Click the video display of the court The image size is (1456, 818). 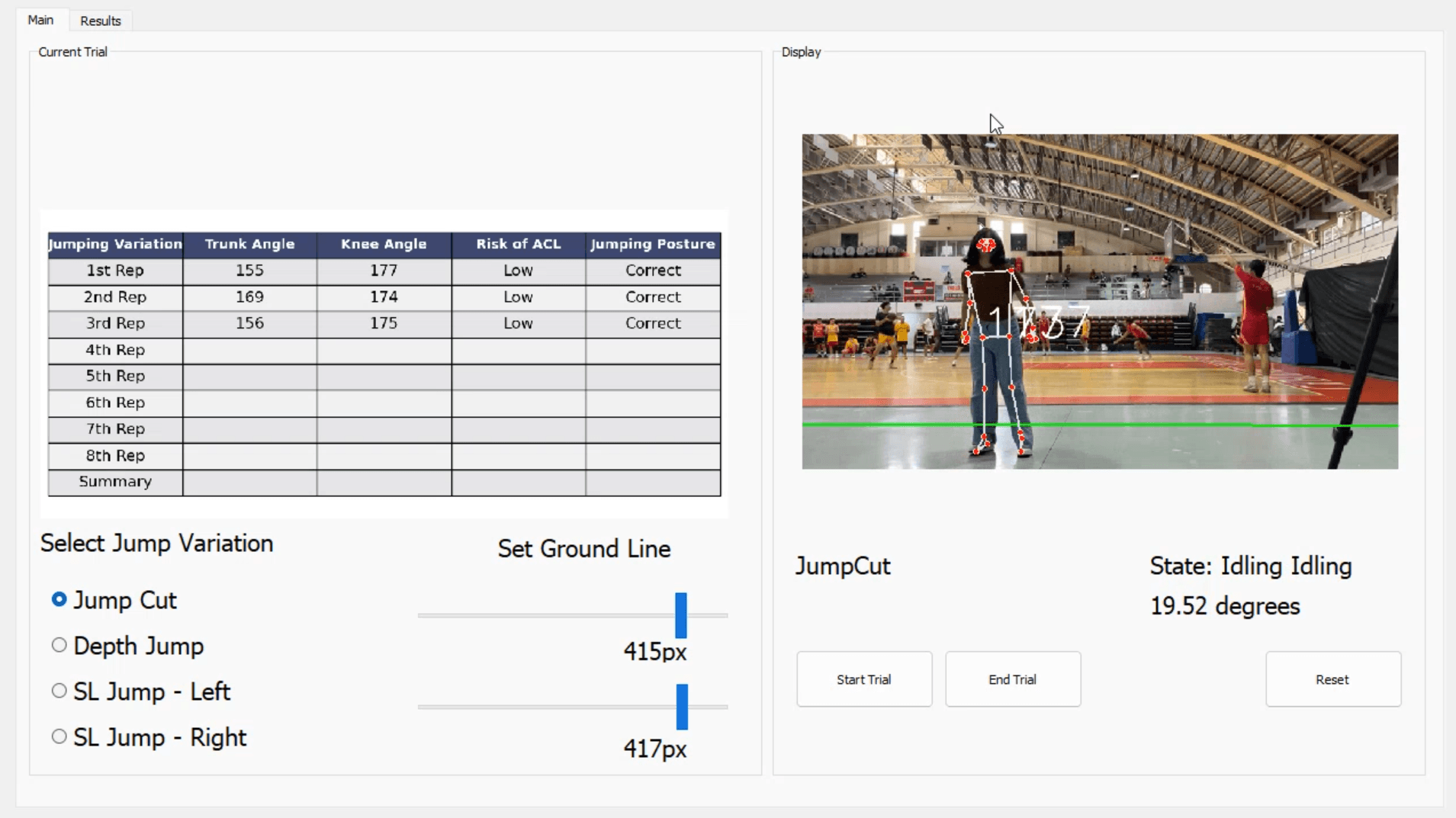point(1099,301)
